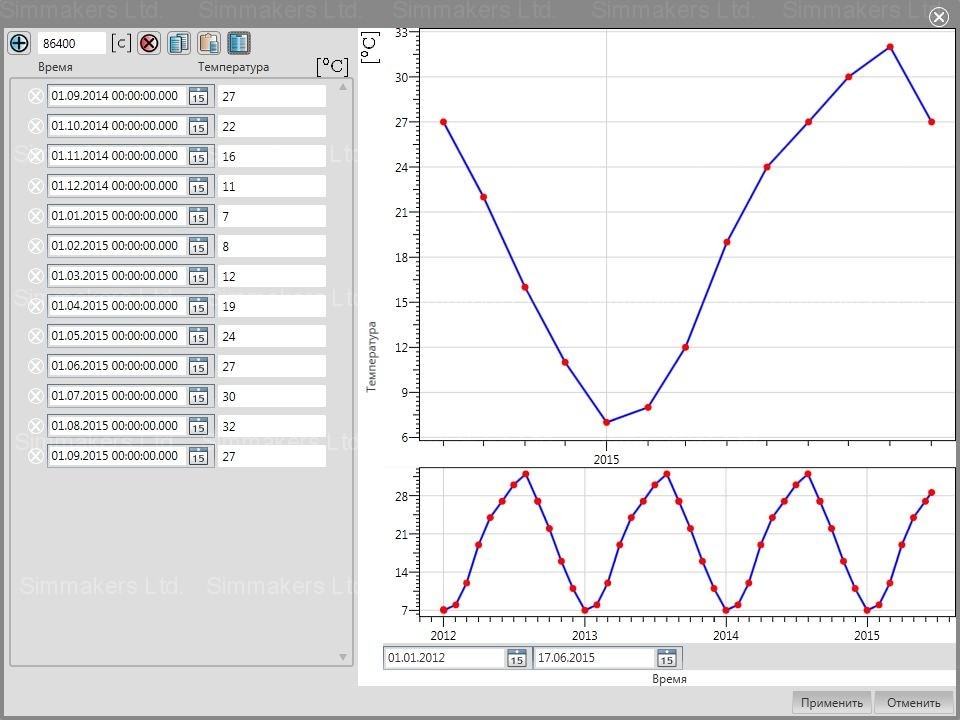Close the dialog with top-right X

[x=939, y=17]
